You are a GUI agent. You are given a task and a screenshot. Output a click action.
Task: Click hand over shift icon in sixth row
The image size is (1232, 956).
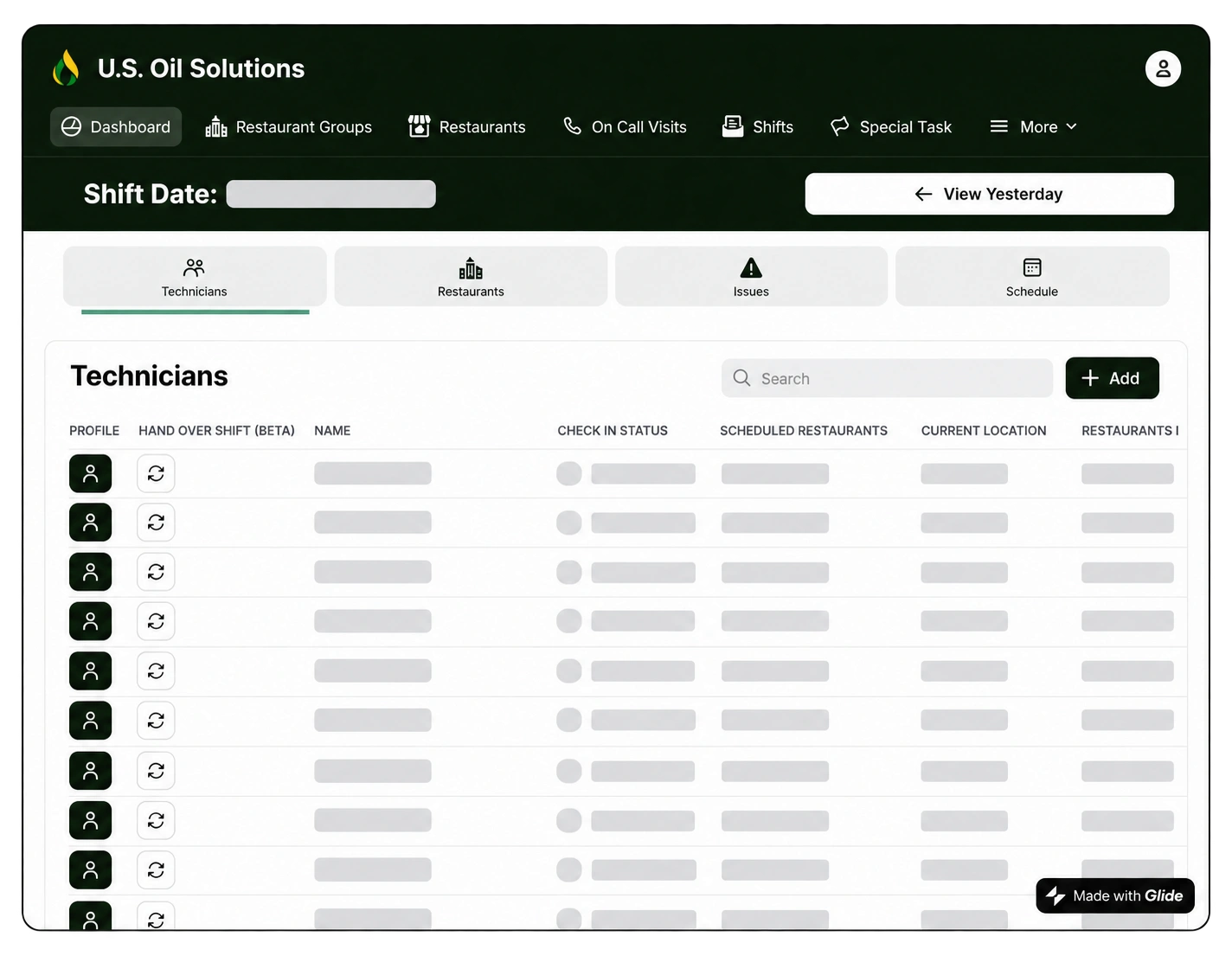156,721
